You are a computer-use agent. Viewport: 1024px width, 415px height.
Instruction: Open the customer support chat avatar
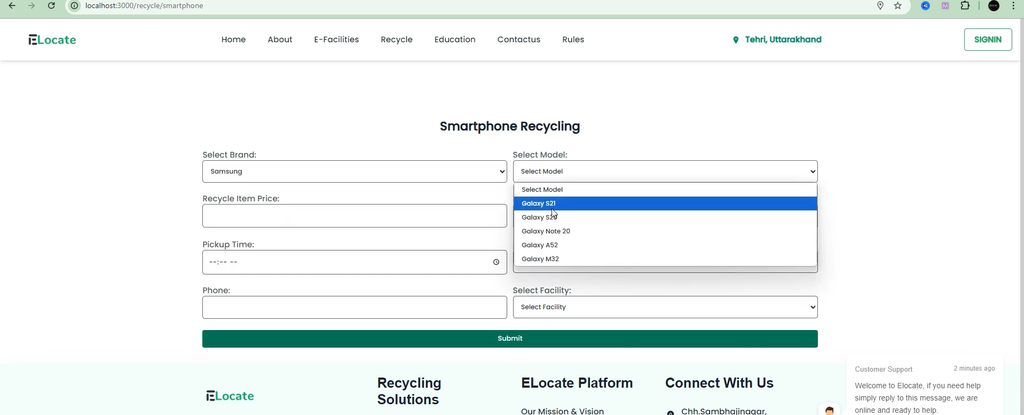pyautogui.click(x=829, y=410)
